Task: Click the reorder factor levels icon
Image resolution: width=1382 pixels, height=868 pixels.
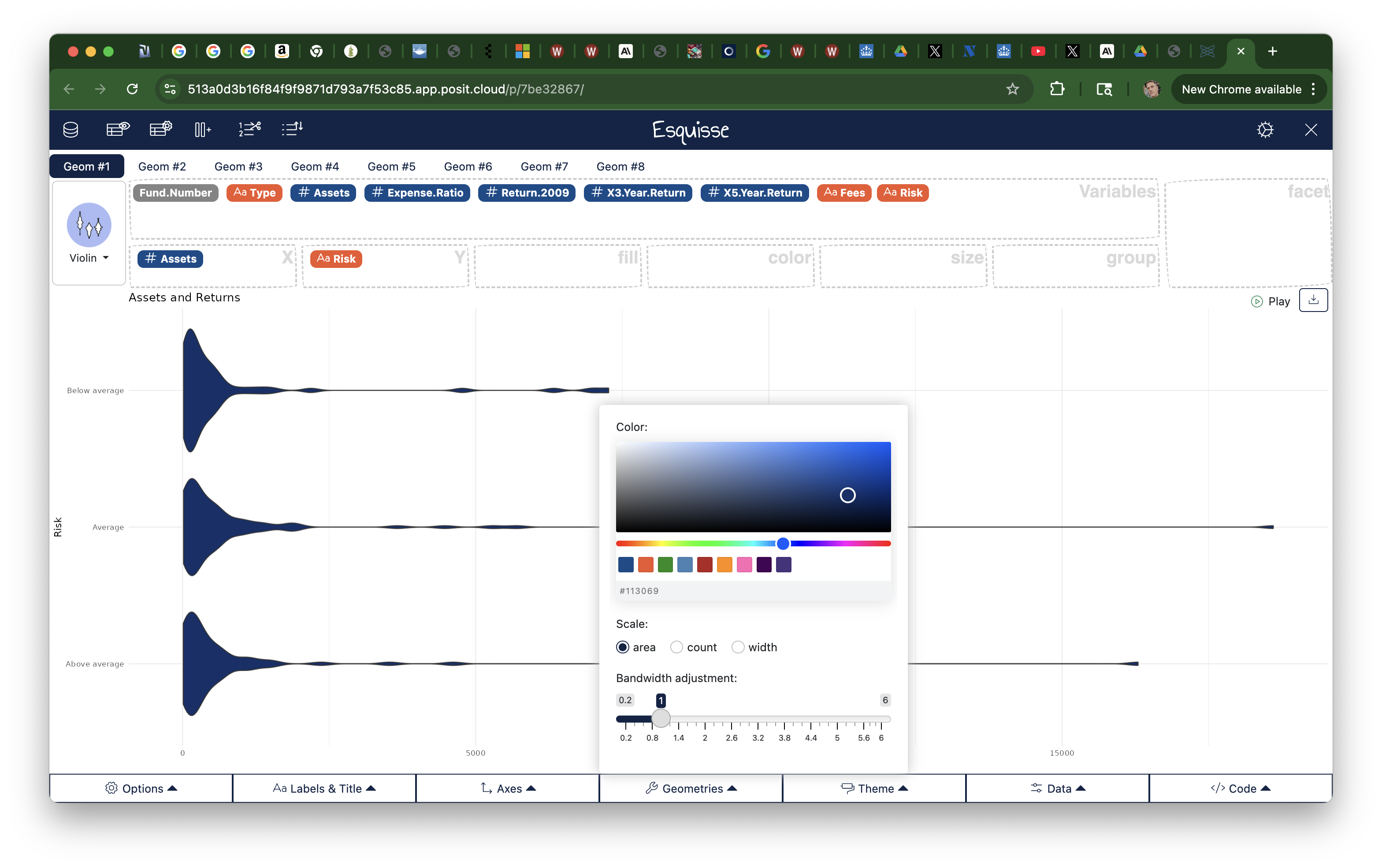Action: coord(292,129)
